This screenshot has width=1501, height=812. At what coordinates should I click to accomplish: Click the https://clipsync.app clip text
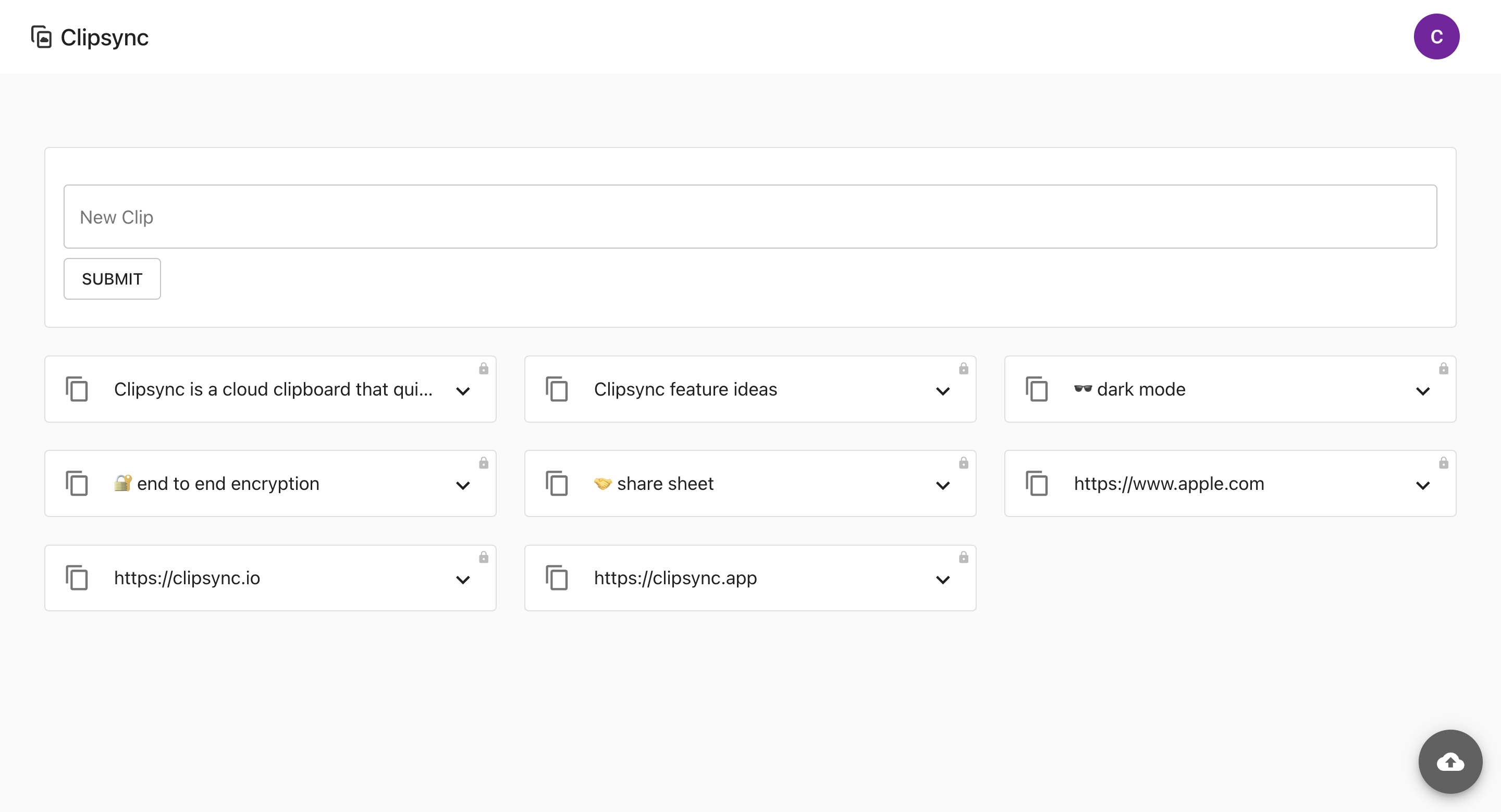[675, 578]
